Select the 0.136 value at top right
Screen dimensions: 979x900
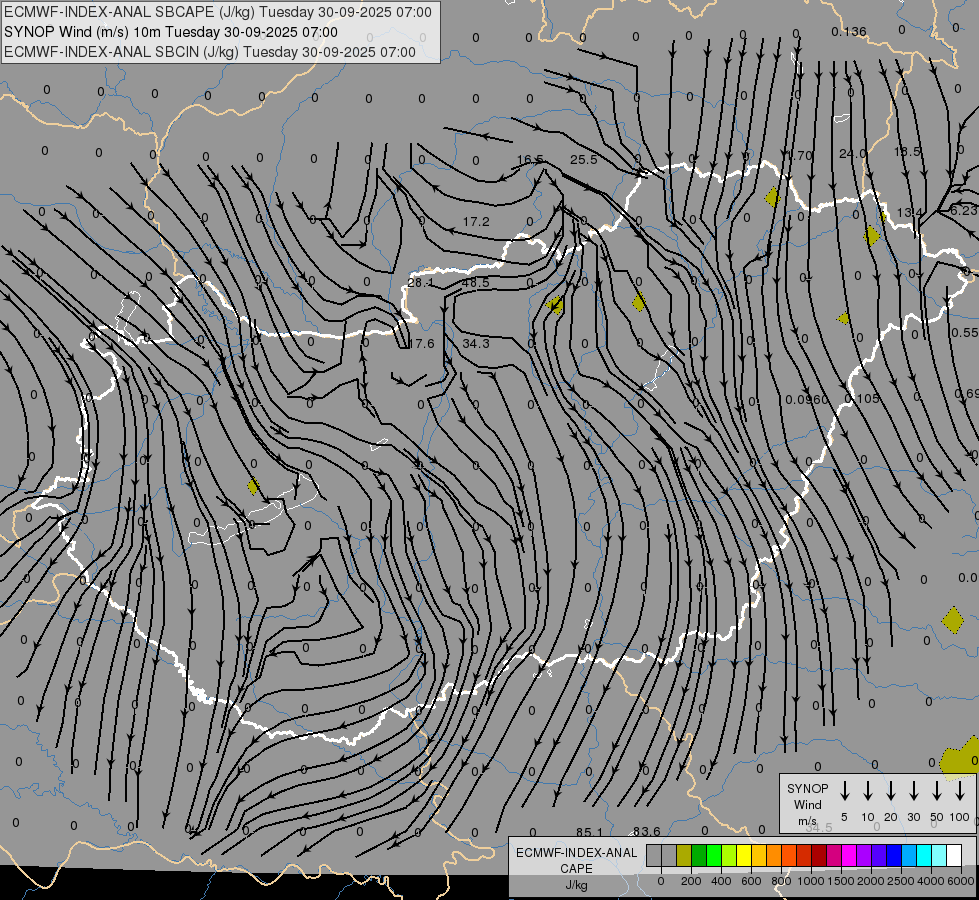[849, 32]
